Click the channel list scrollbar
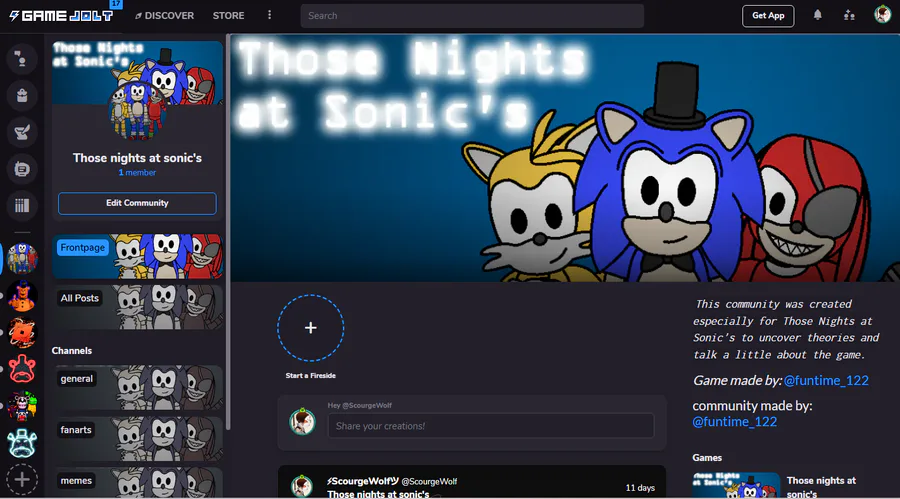Screen dimensions: 900x499 pyautogui.click(x=228, y=232)
